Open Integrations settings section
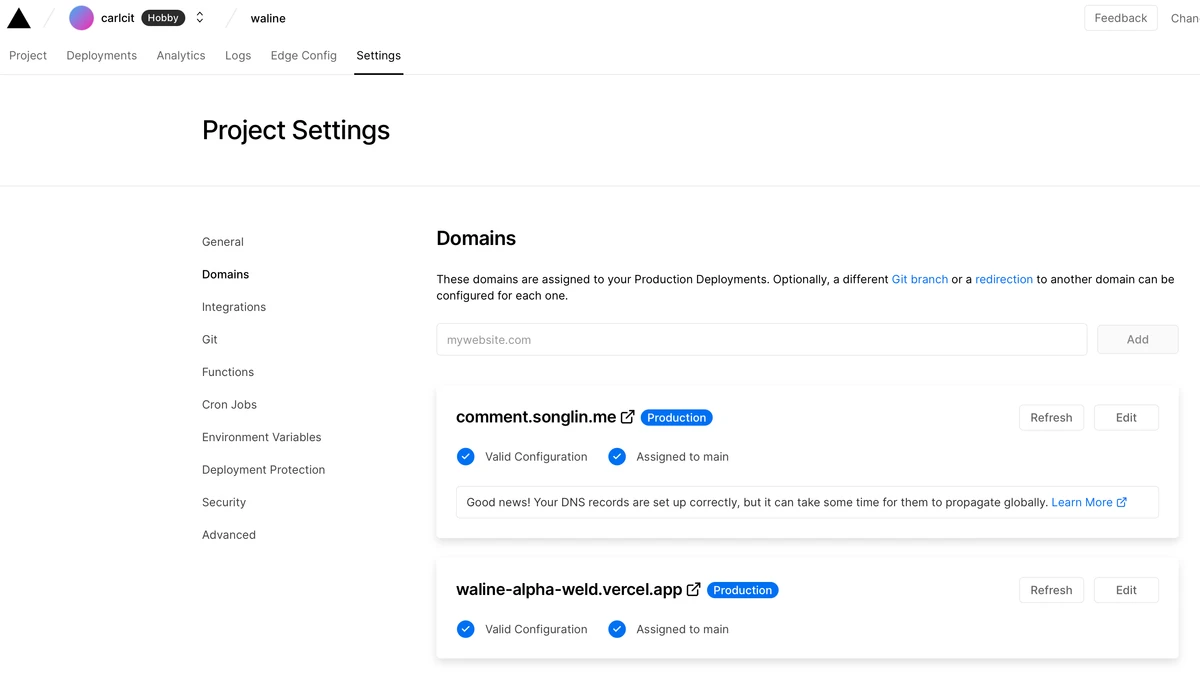Image resolution: width=1200 pixels, height=691 pixels. coord(234,307)
